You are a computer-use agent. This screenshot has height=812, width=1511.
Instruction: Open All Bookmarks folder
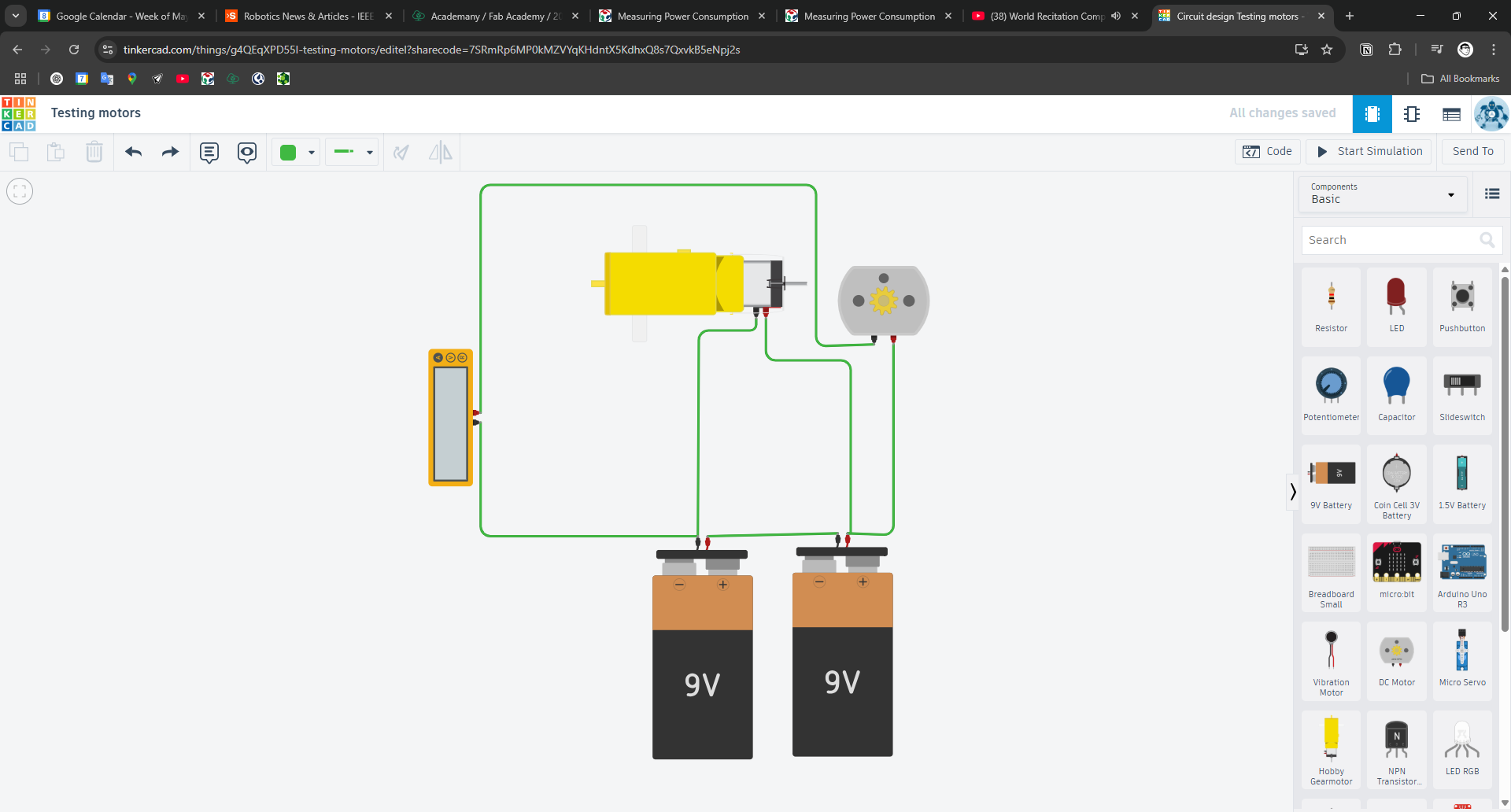tap(1461, 79)
